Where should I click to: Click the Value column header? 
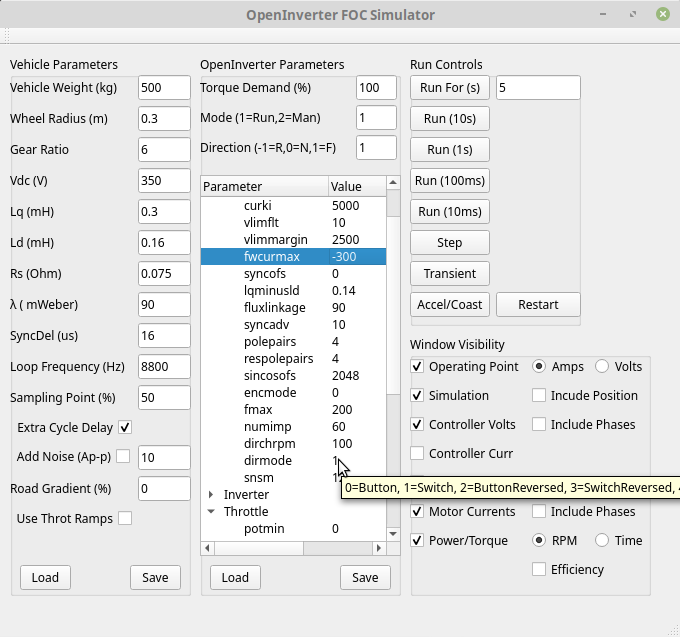[355, 187]
